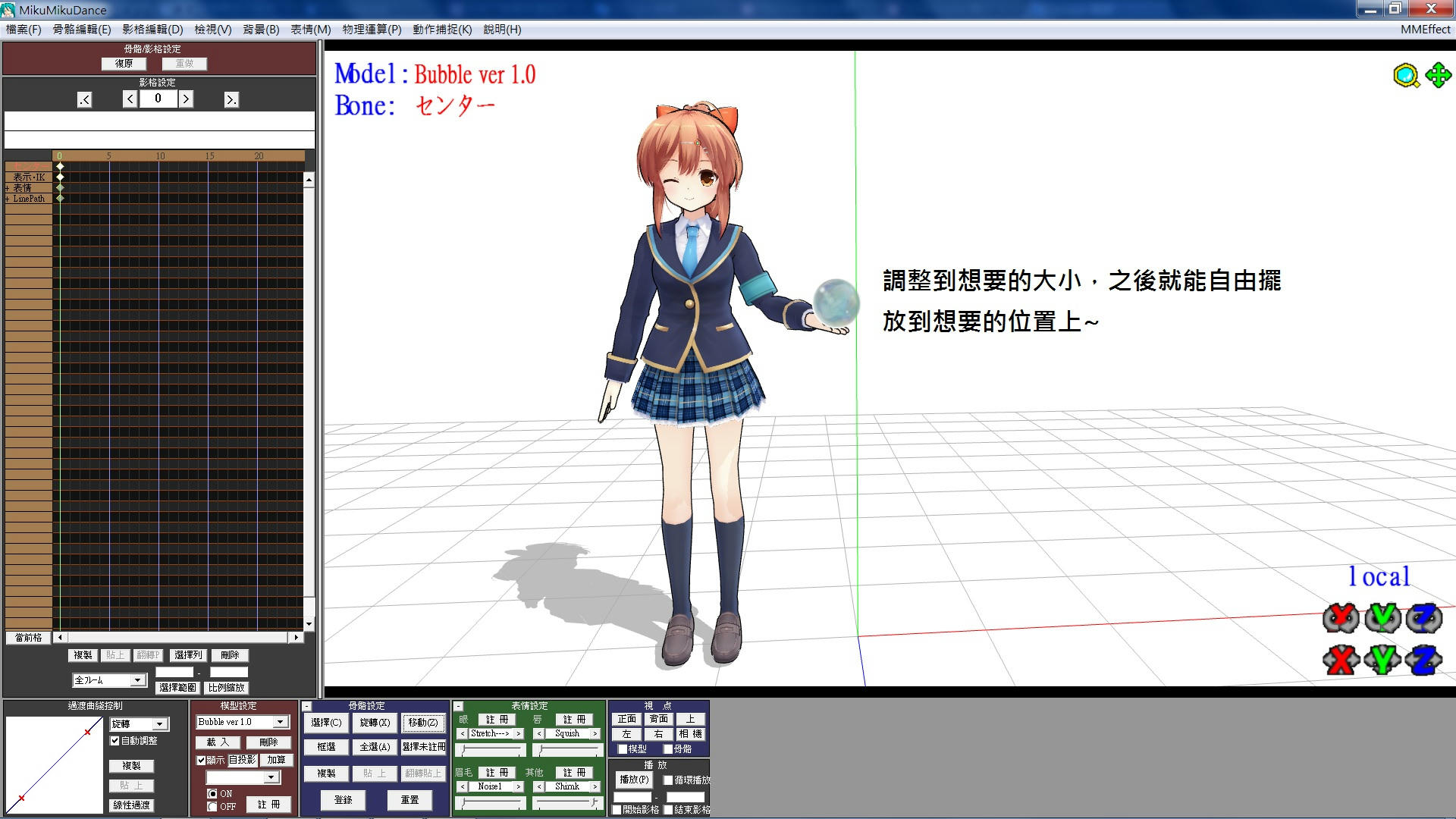
Task: Jump to previous keyframe with .< button
Action: pyautogui.click(x=84, y=99)
